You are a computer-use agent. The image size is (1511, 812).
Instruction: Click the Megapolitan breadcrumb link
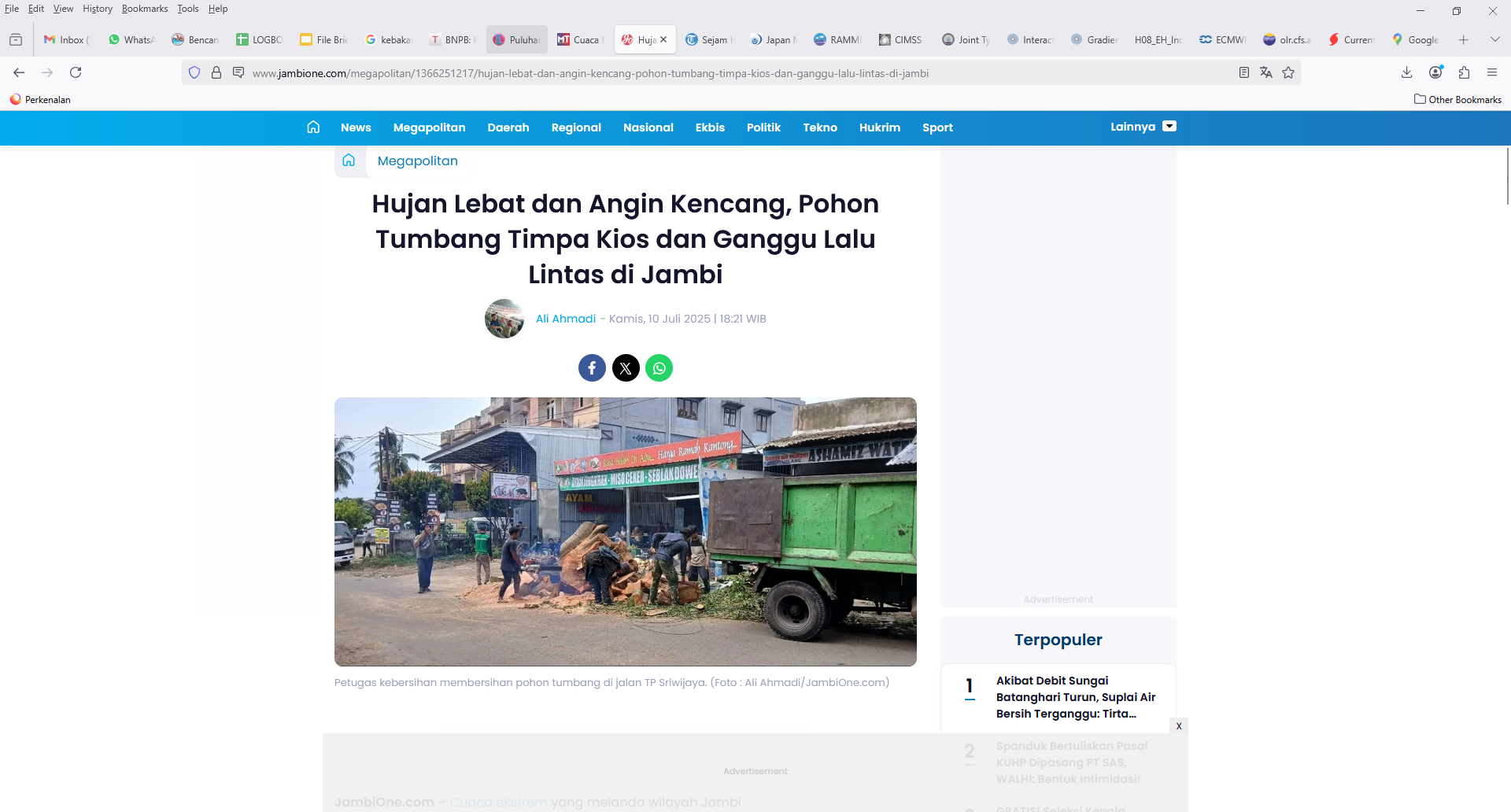pos(418,161)
